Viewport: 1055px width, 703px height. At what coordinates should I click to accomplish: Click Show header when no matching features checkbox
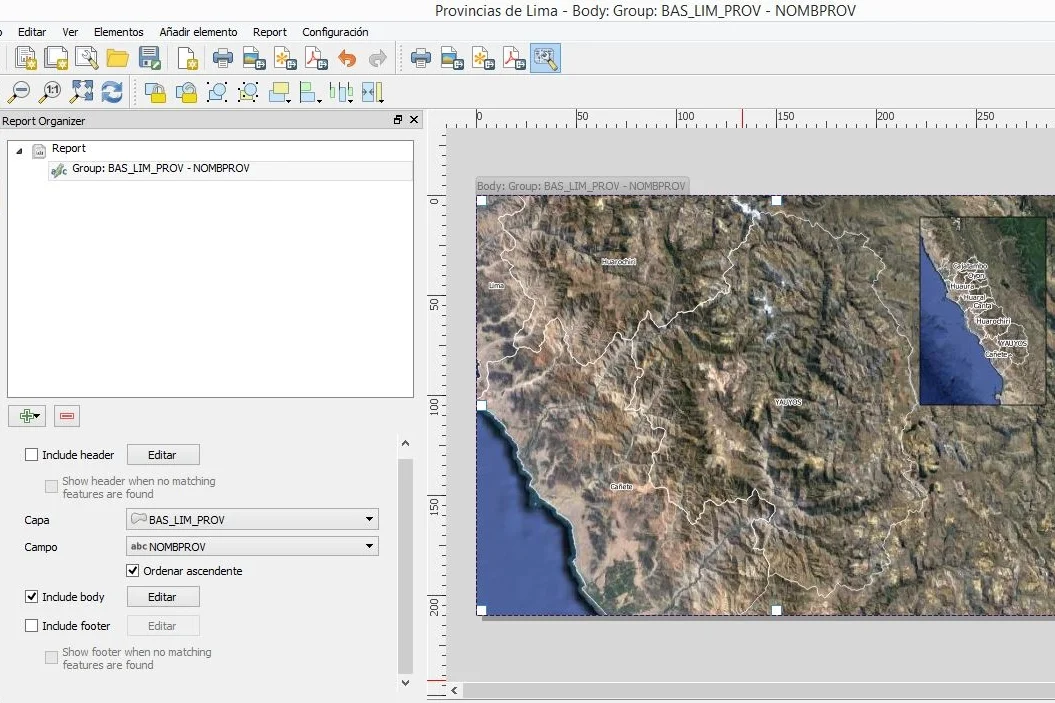pyautogui.click(x=51, y=486)
